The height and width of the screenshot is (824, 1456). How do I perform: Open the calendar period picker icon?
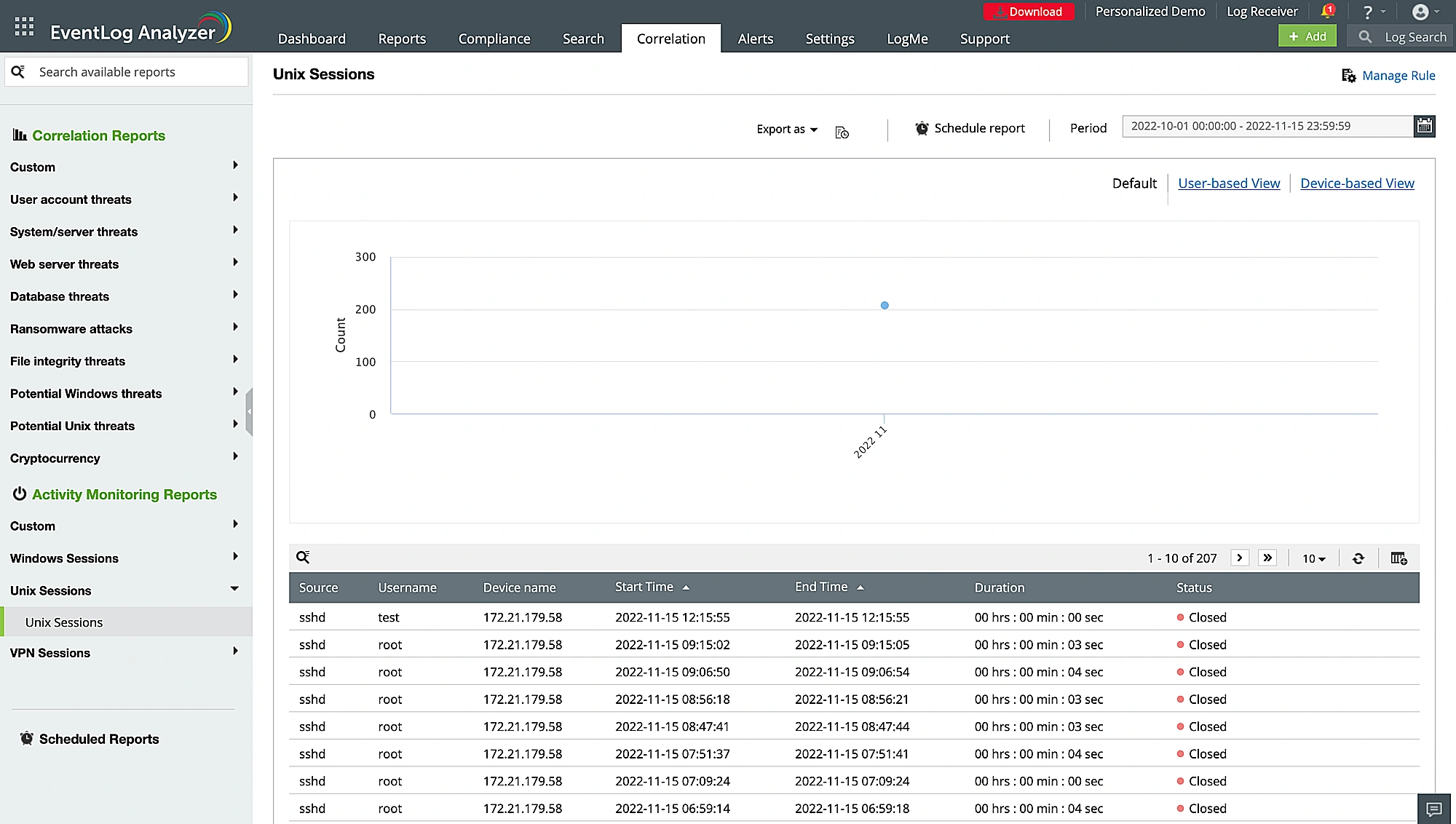coord(1424,127)
